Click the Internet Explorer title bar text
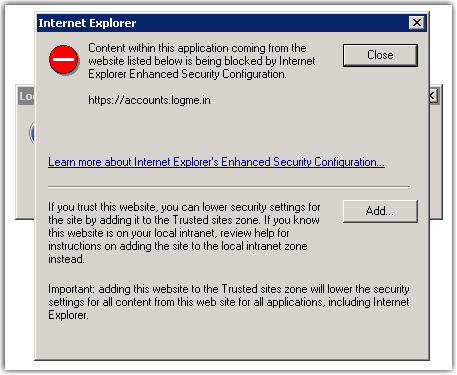This screenshot has width=457, height=375. (x=87, y=23)
